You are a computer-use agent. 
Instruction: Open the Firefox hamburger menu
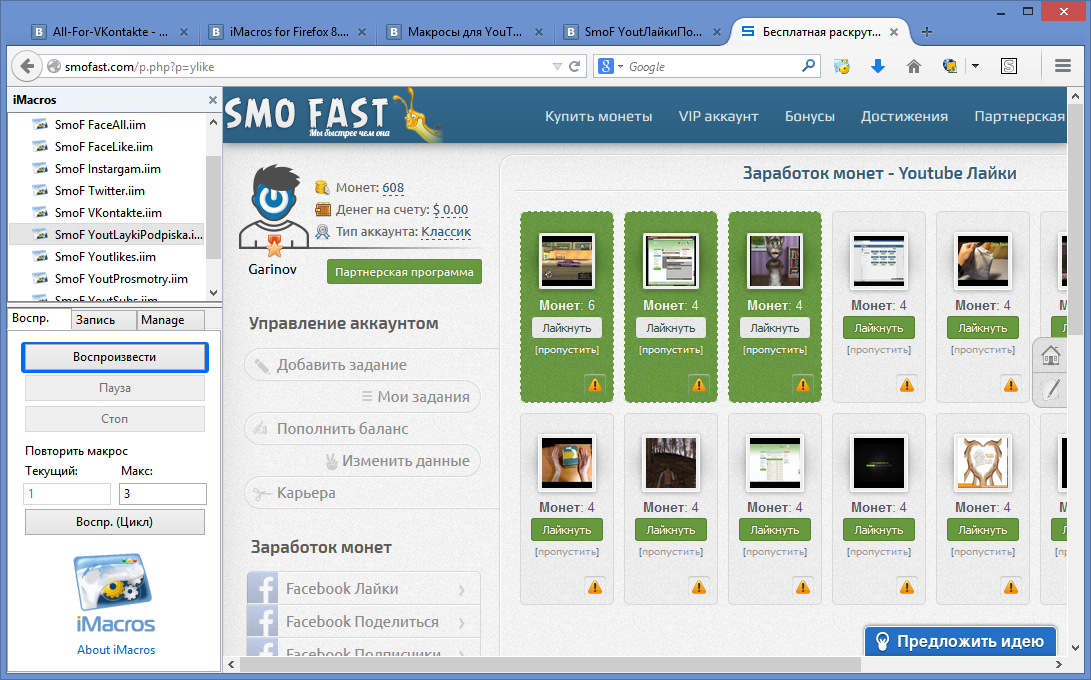[1062, 66]
